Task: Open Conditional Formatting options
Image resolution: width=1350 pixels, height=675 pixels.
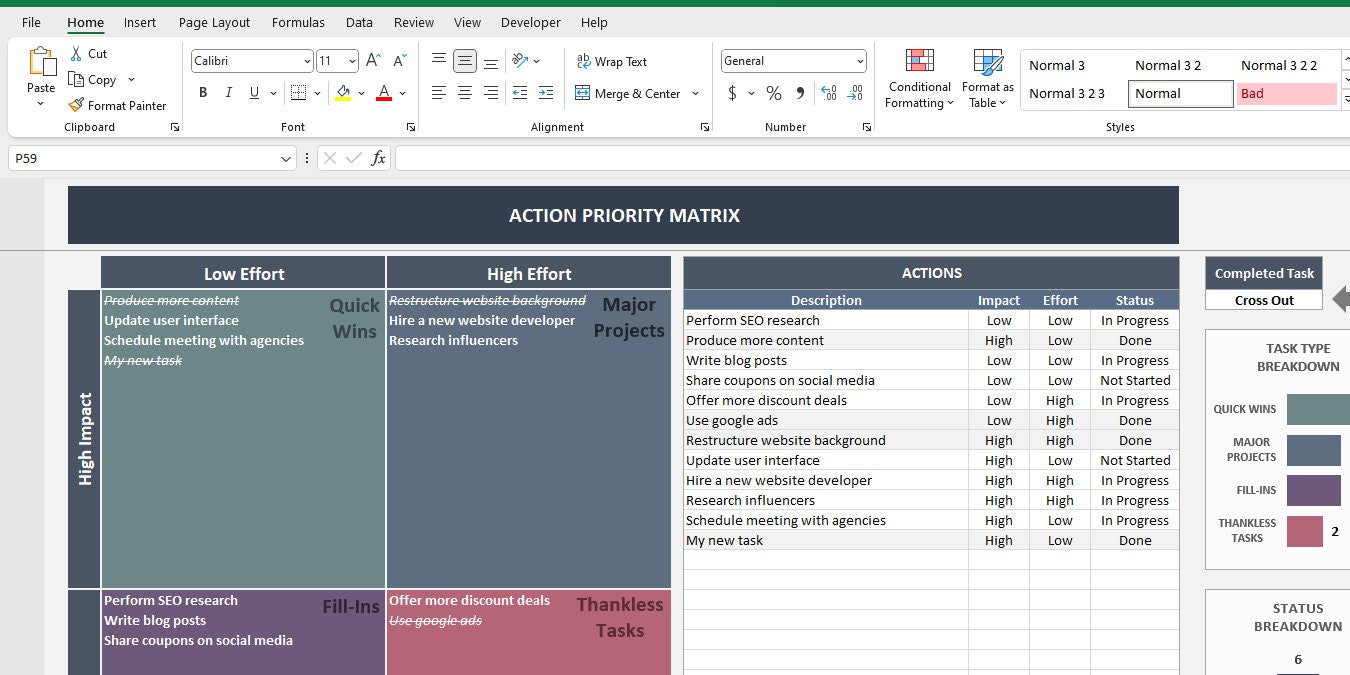Action: [x=919, y=79]
